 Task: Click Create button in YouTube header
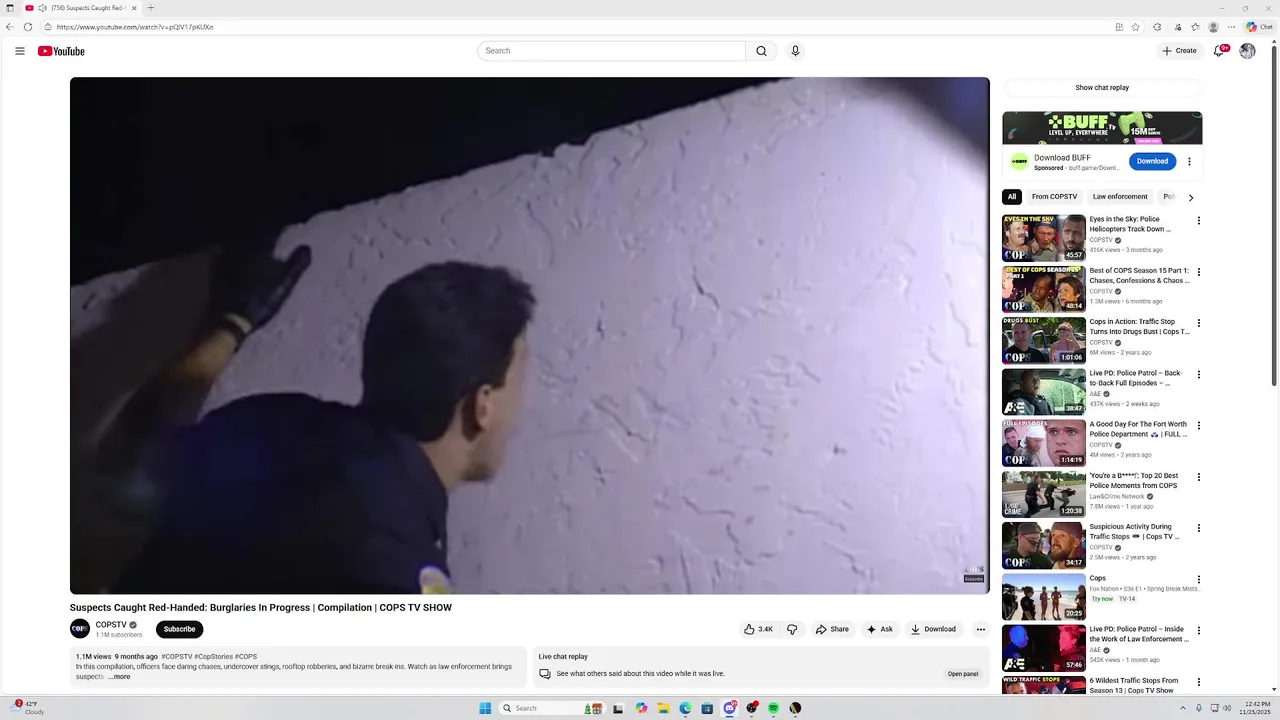[x=1179, y=51]
